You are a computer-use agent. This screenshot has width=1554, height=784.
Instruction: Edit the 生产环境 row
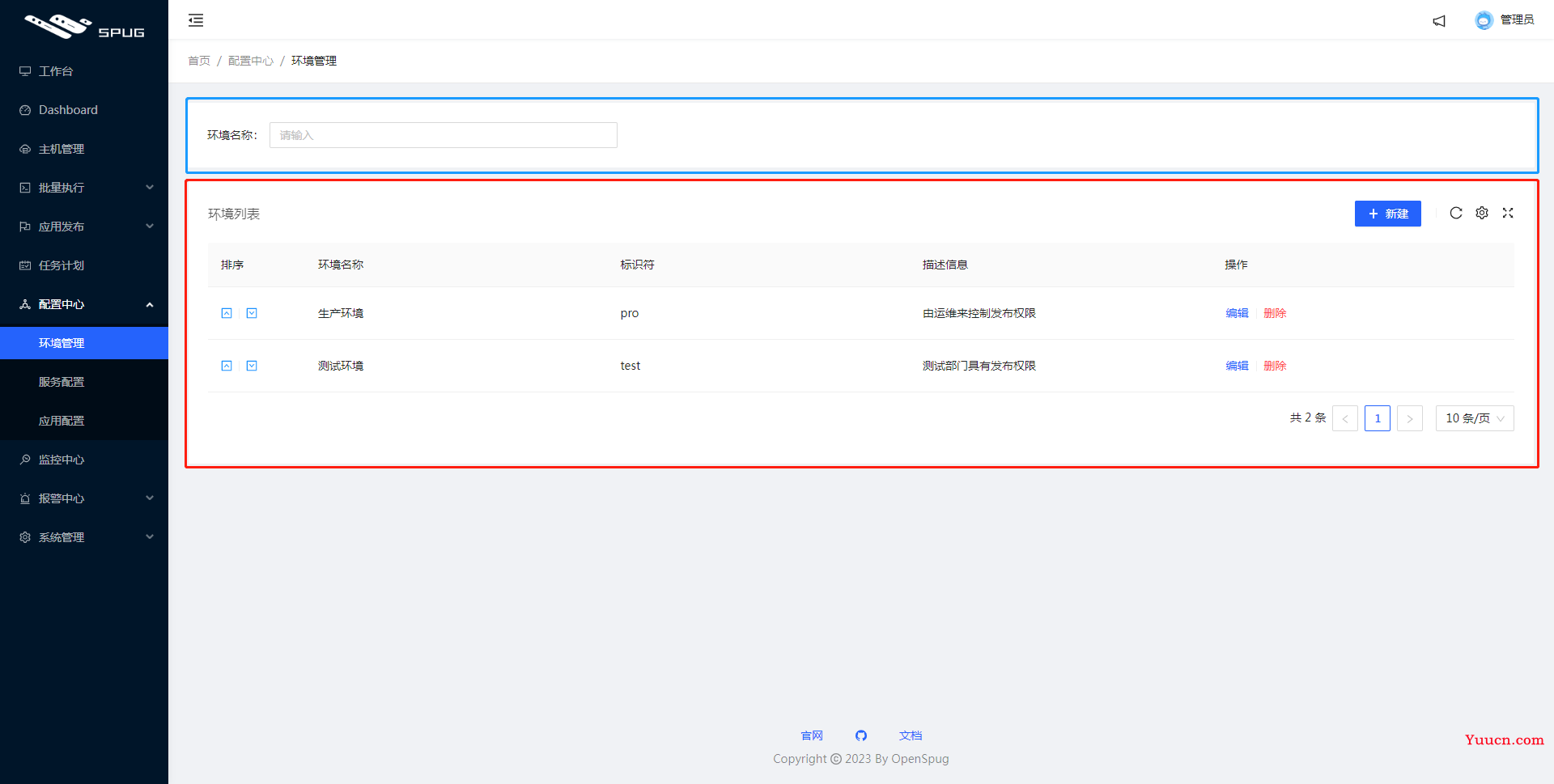point(1237,313)
